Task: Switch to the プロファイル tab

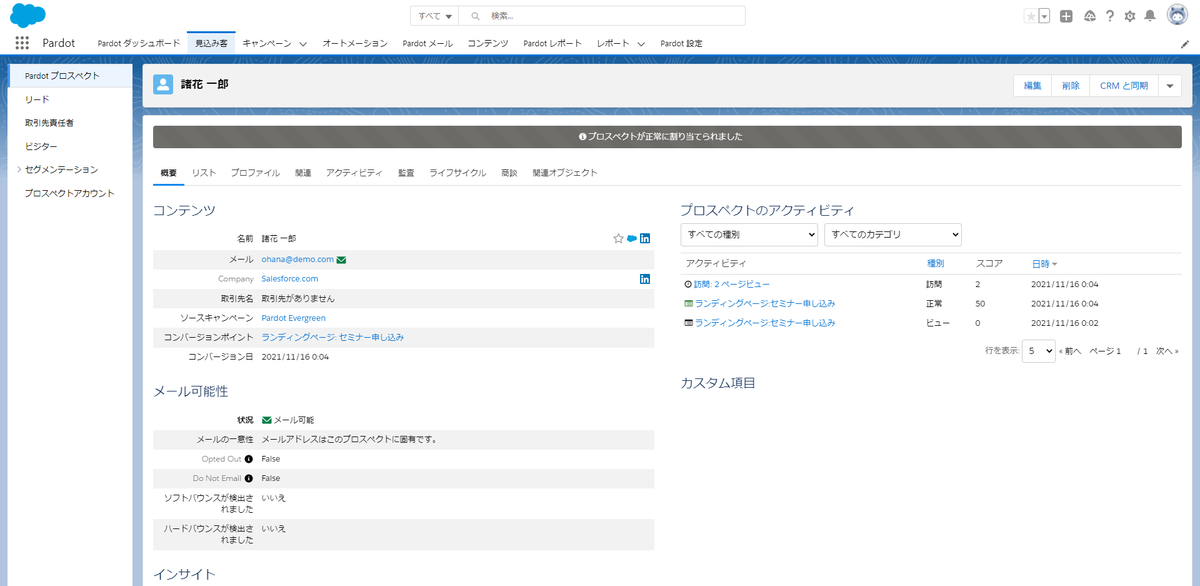Action: [x=255, y=173]
